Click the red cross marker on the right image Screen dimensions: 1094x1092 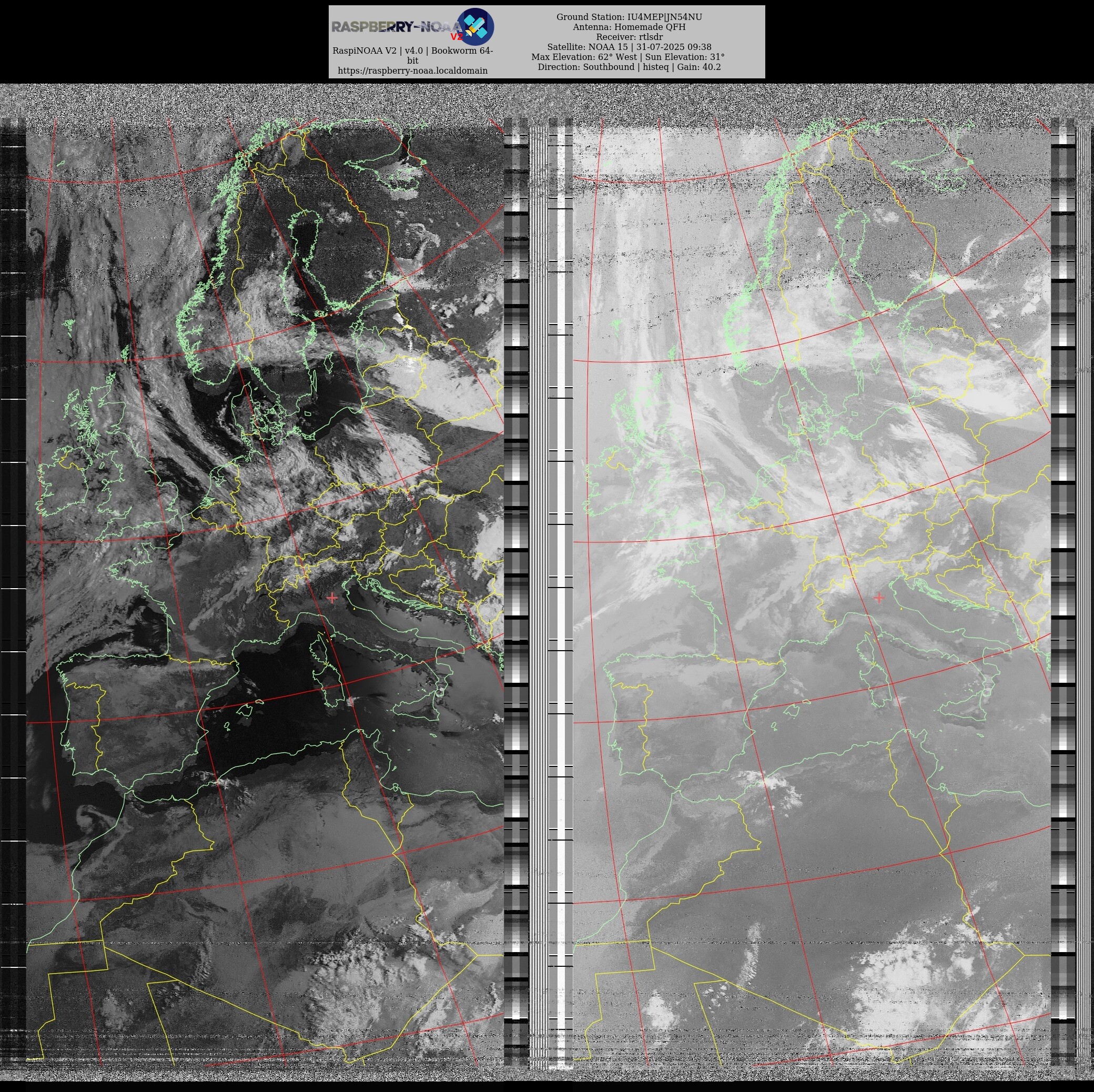(879, 598)
